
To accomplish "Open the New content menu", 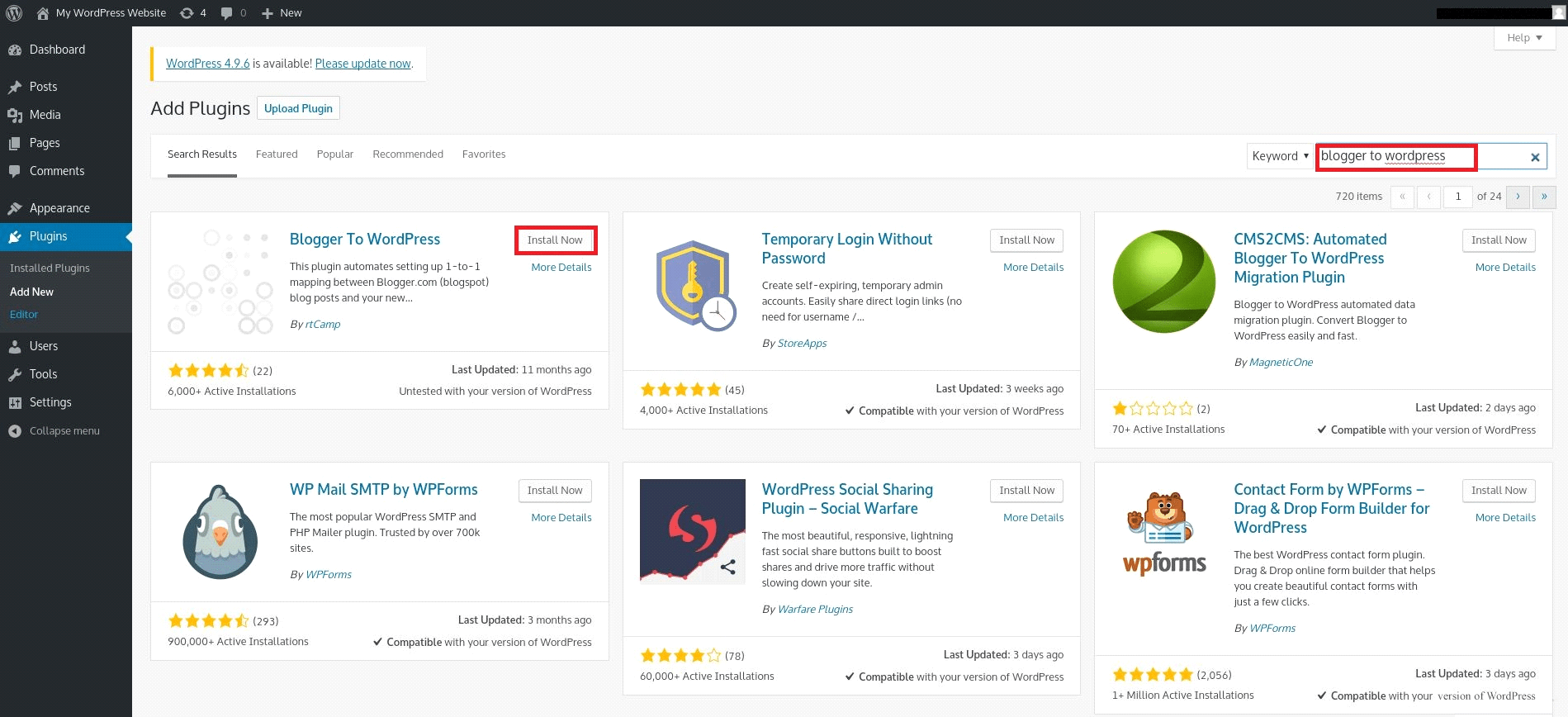I will click(282, 13).
